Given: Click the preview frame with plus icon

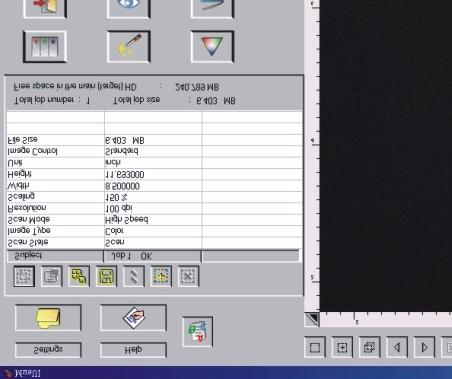Looking at the screenshot, I should [342, 348].
